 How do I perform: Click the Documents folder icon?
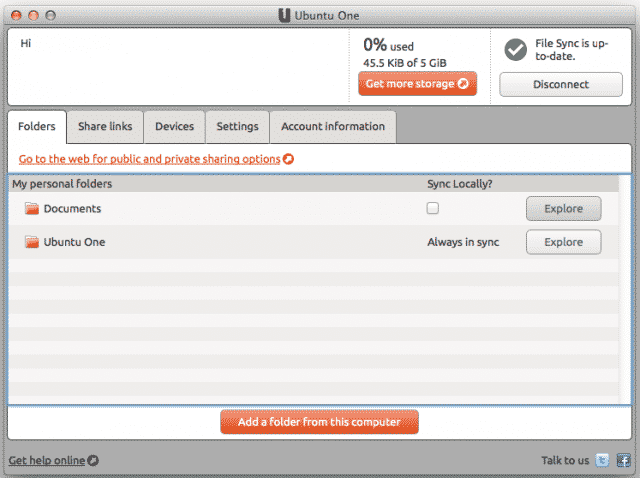point(32,208)
